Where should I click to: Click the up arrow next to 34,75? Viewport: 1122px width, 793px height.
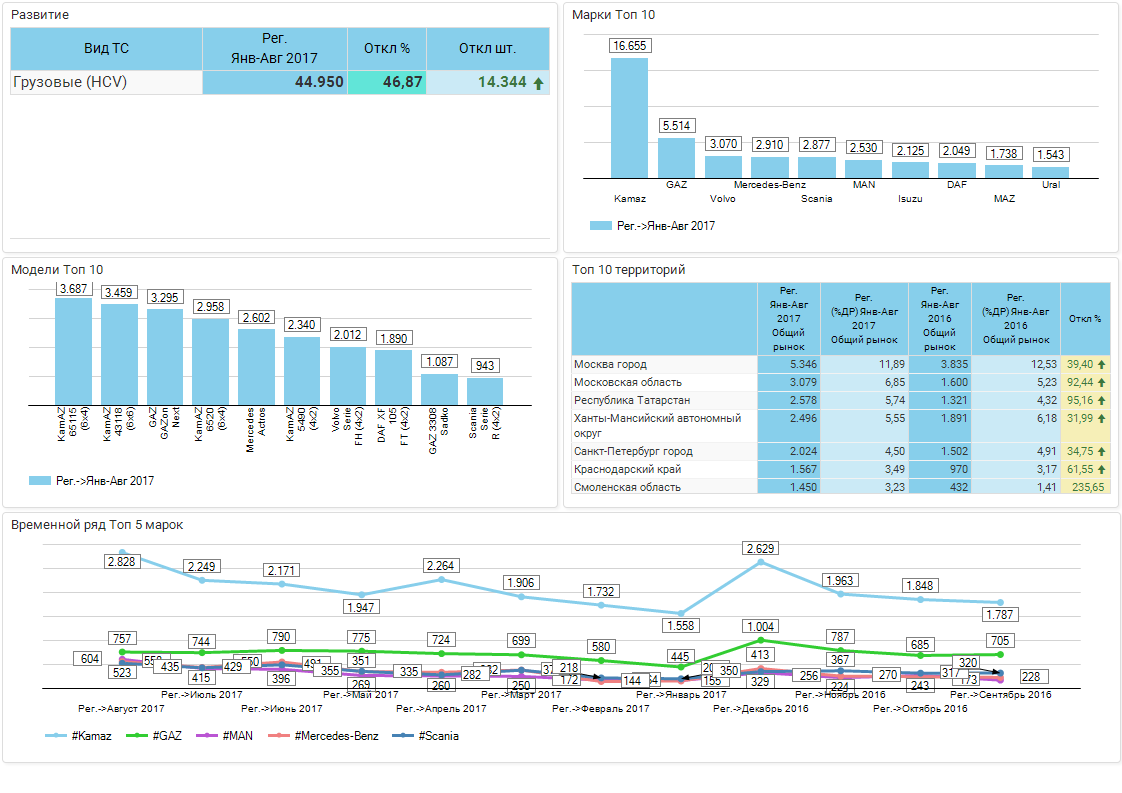(1101, 451)
